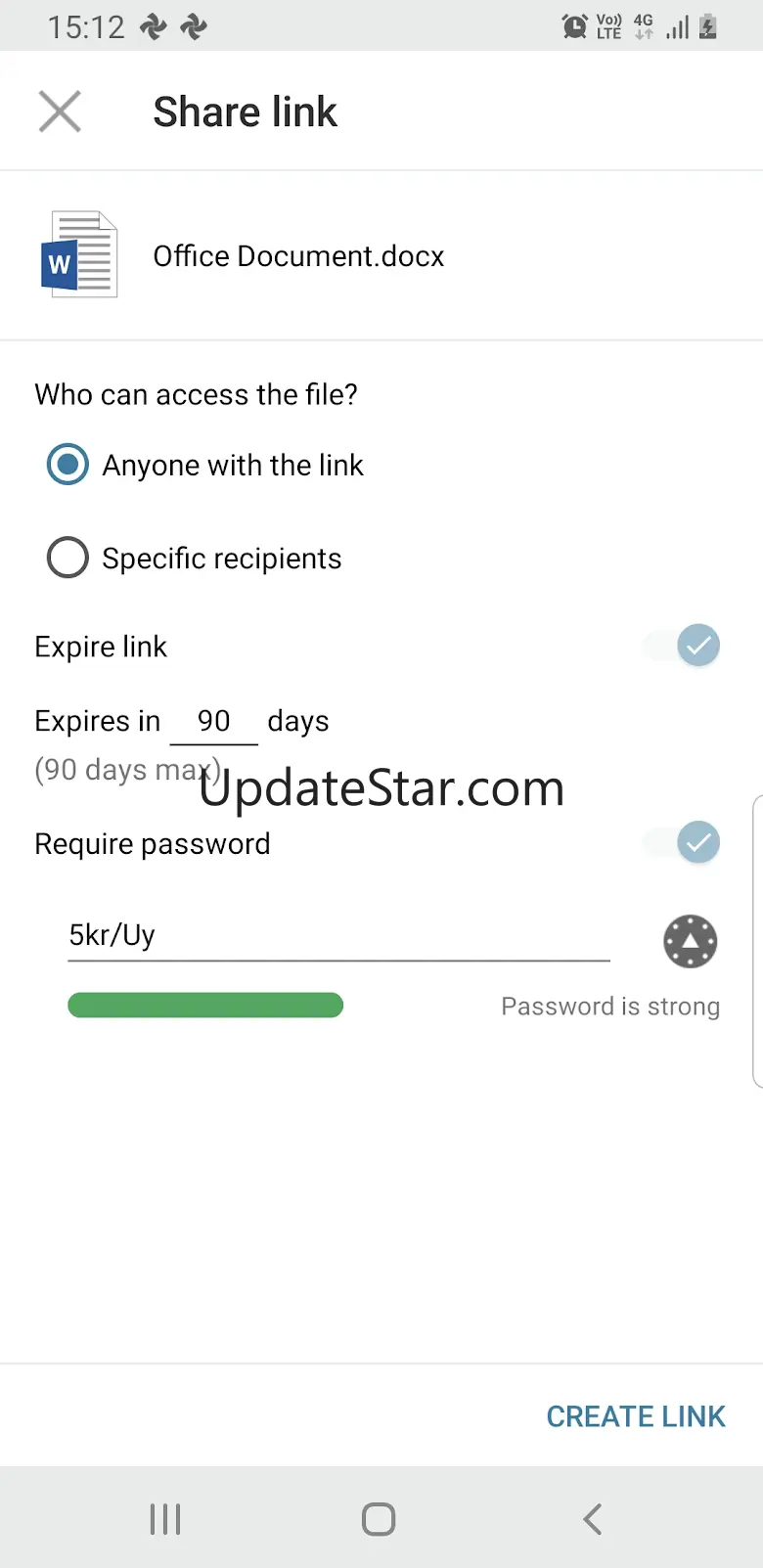This screenshot has height=1568, width=763.
Task: Tap the signal strength bars icon
Action: coord(677,26)
